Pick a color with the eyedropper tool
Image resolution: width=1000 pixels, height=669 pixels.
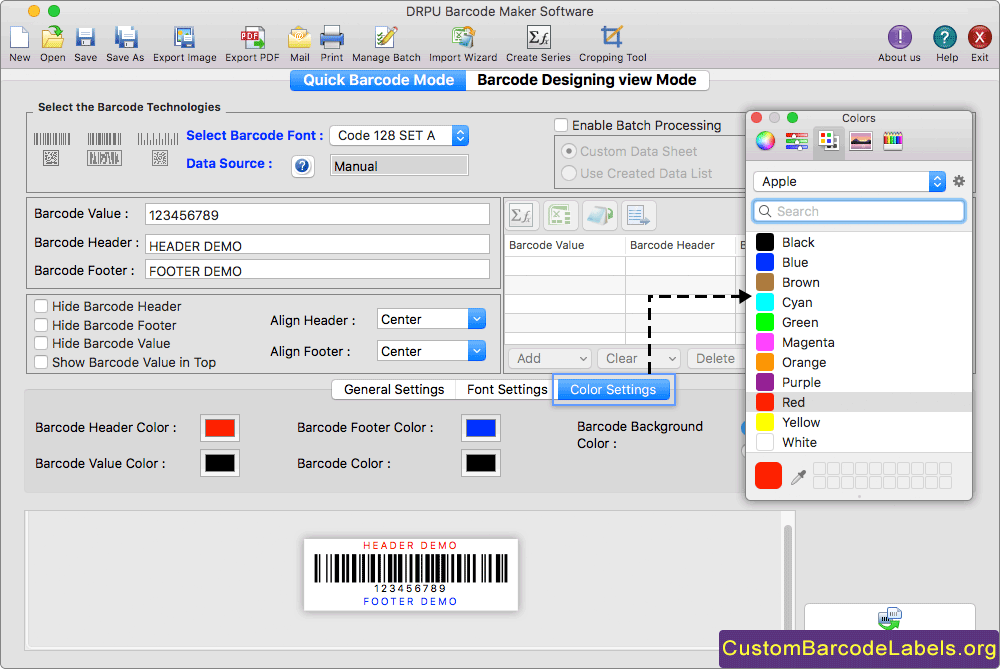[798, 477]
